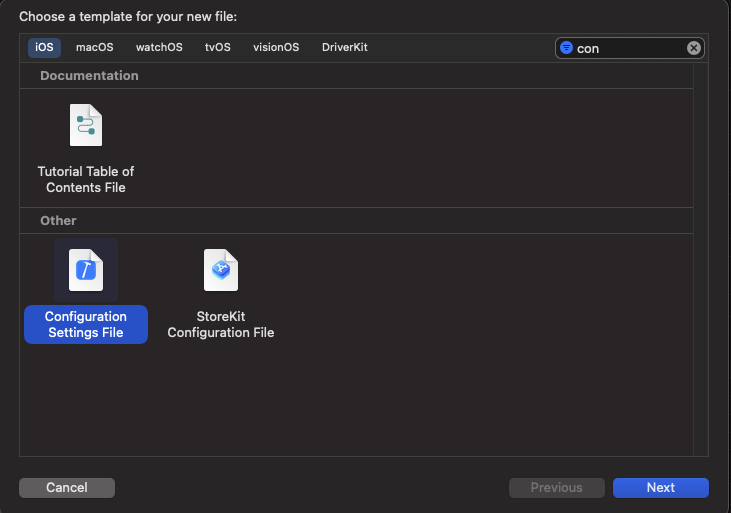Click the Cancel button
The width and height of the screenshot is (731, 513).
(x=67, y=488)
